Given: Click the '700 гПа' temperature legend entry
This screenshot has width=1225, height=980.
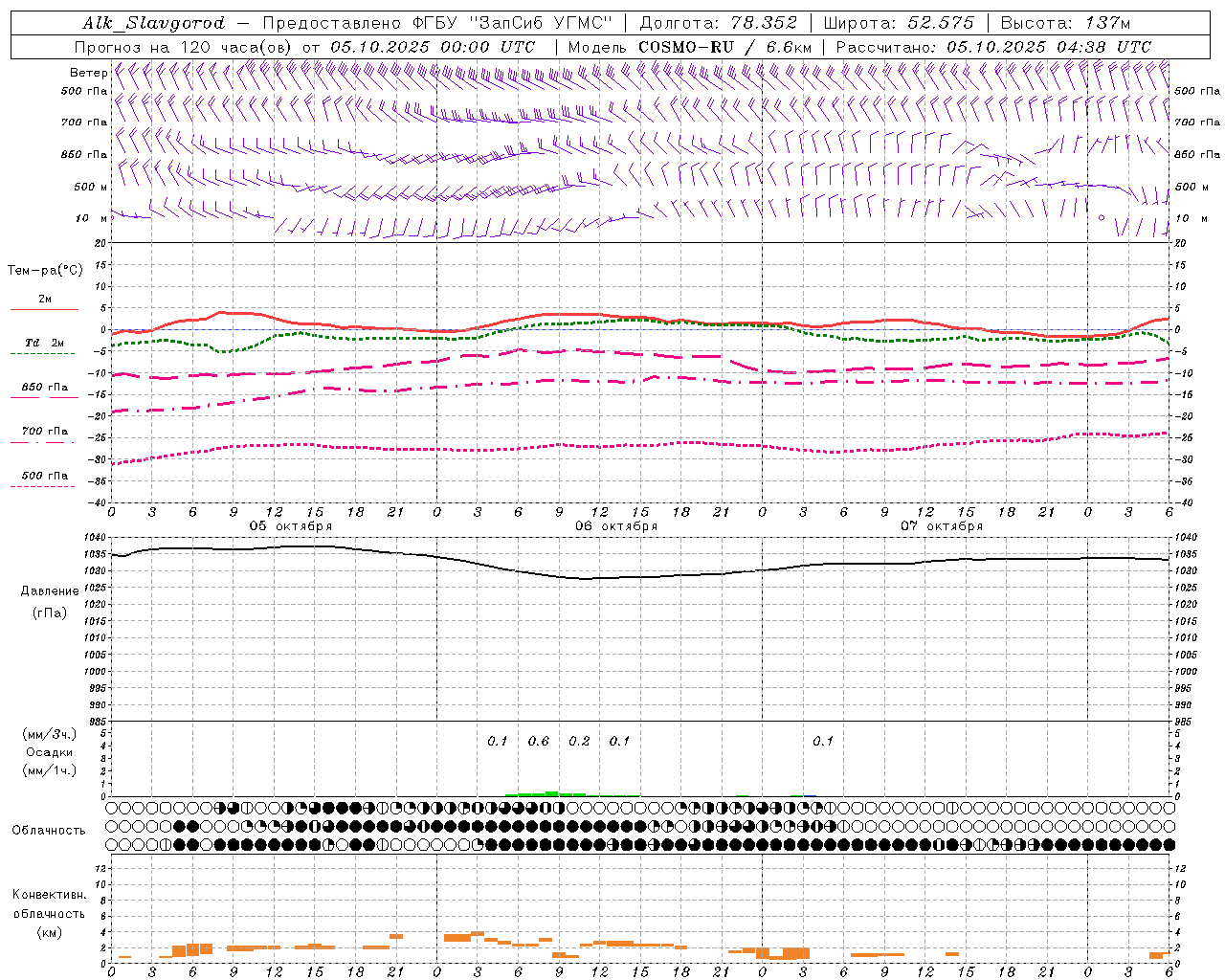Looking at the screenshot, I should [45, 432].
